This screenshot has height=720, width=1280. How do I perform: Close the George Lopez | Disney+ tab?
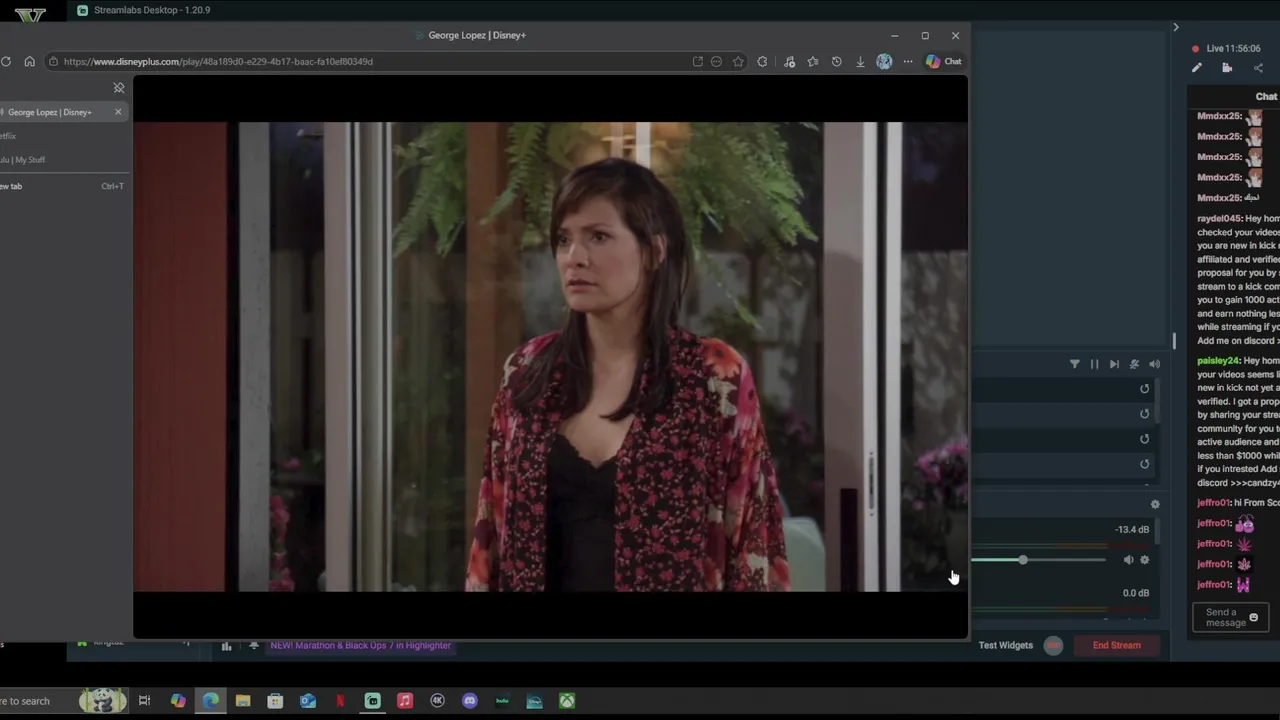pos(118,111)
